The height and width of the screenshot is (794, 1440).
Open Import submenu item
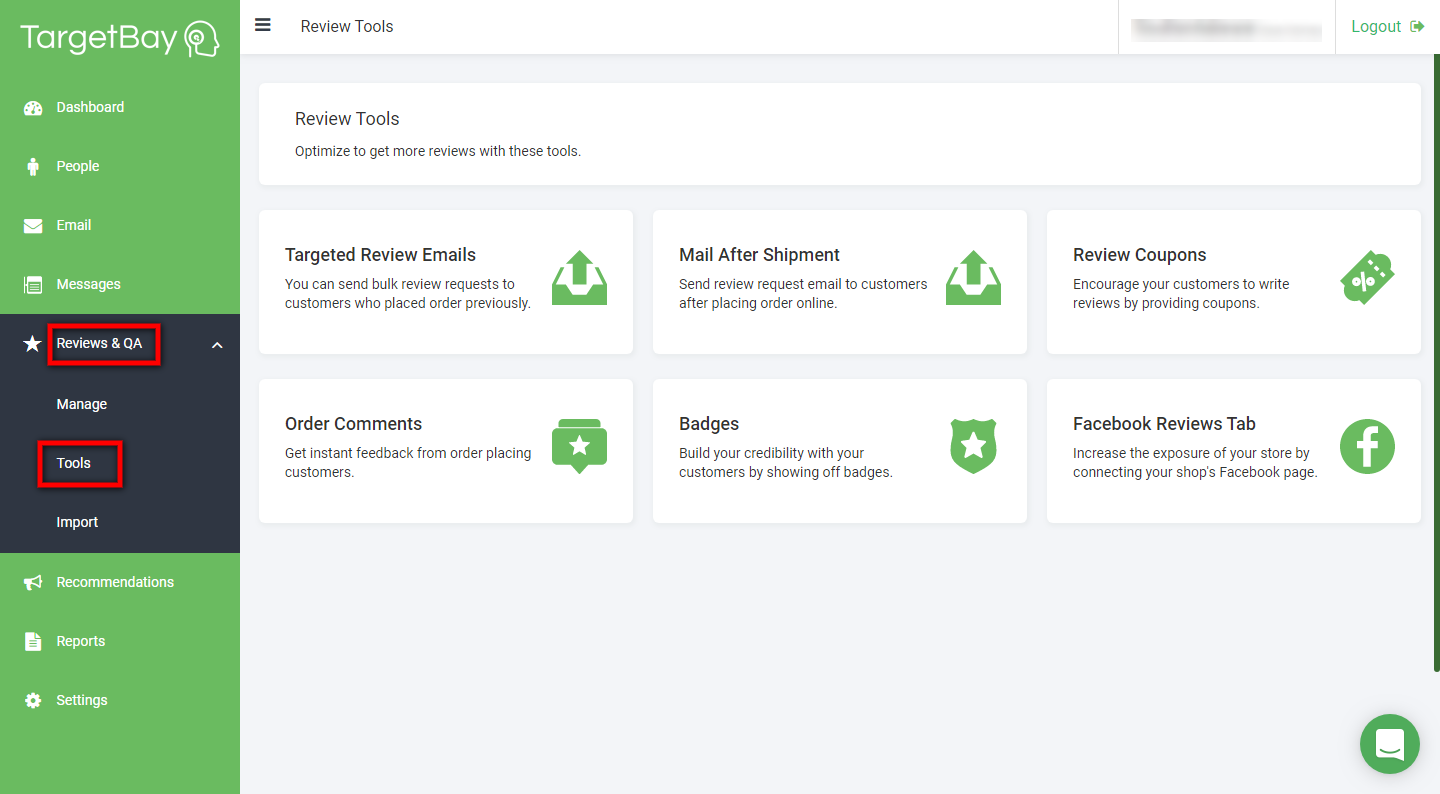77,522
